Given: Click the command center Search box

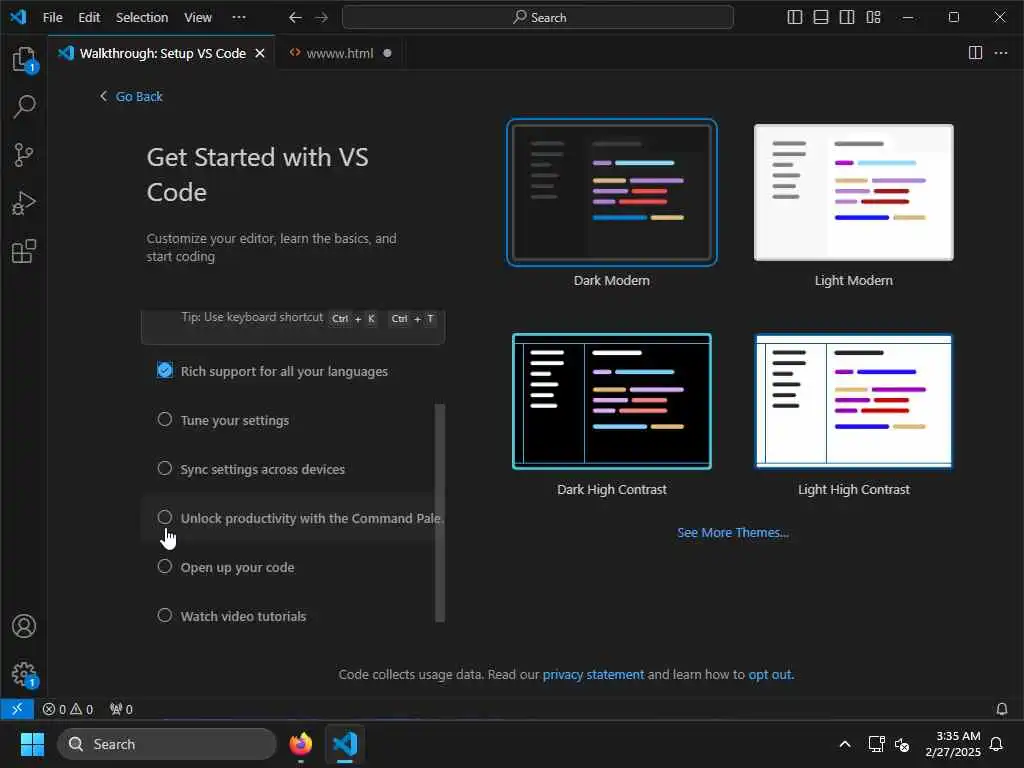Looking at the screenshot, I should [537, 18].
